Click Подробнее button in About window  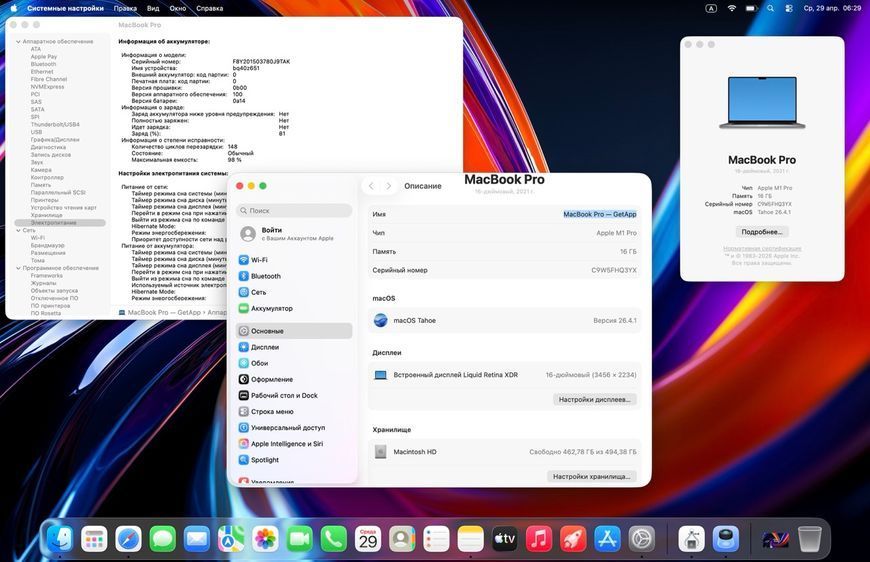pyautogui.click(x=762, y=232)
